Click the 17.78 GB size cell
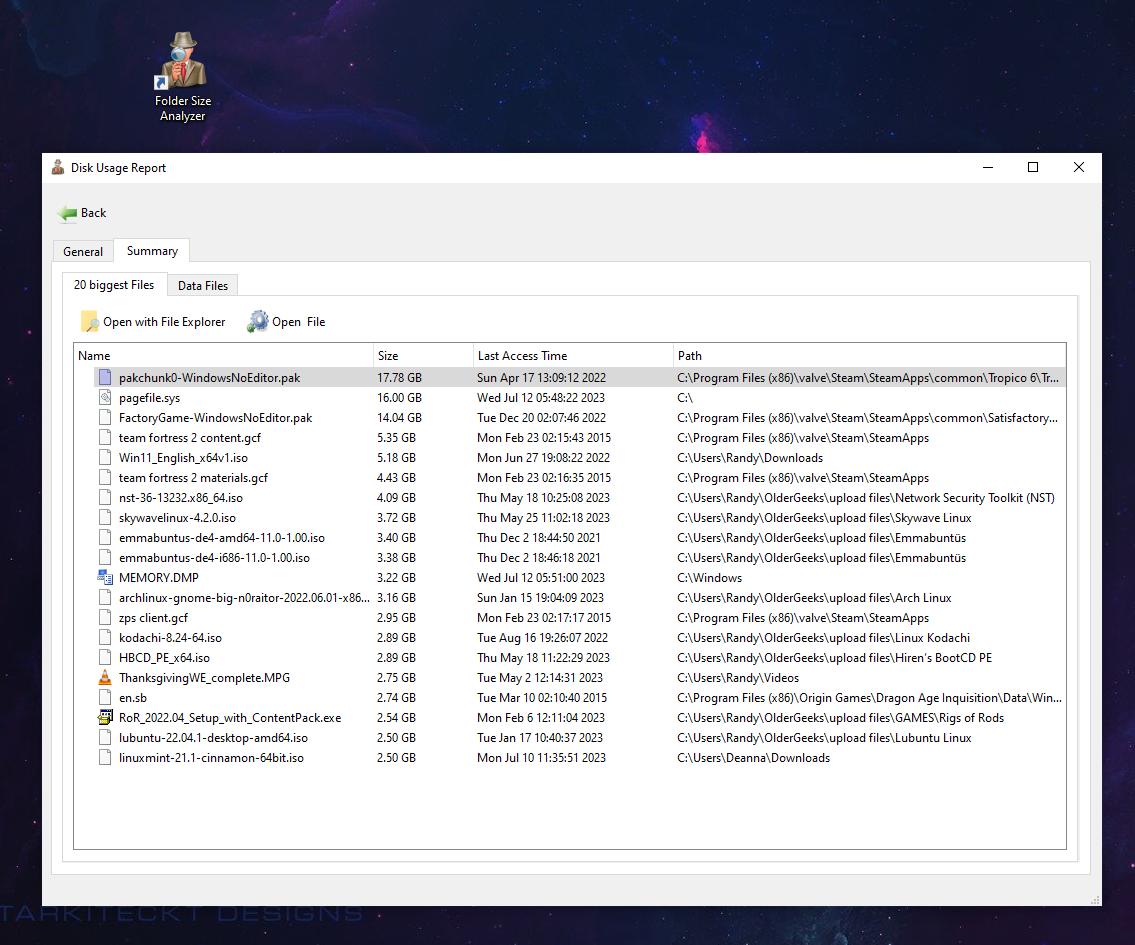1135x945 pixels. coord(399,377)
